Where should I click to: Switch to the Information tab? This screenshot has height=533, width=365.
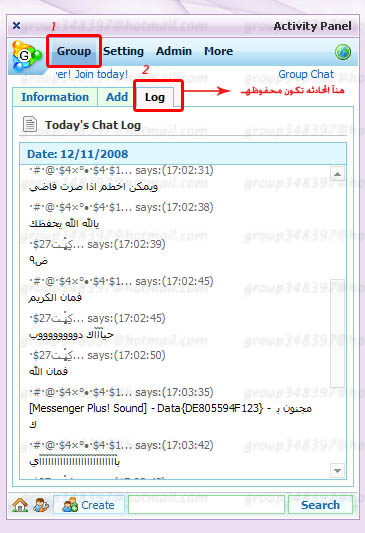click(x=55, y=97)
